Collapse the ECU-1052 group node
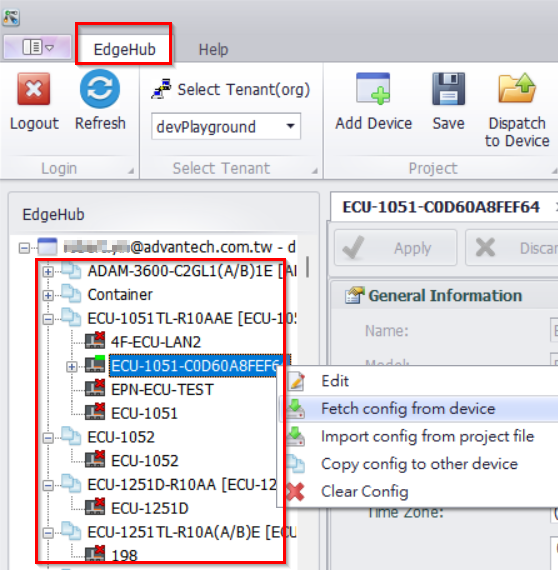This screenshot has width=558, height=570. 48,438
